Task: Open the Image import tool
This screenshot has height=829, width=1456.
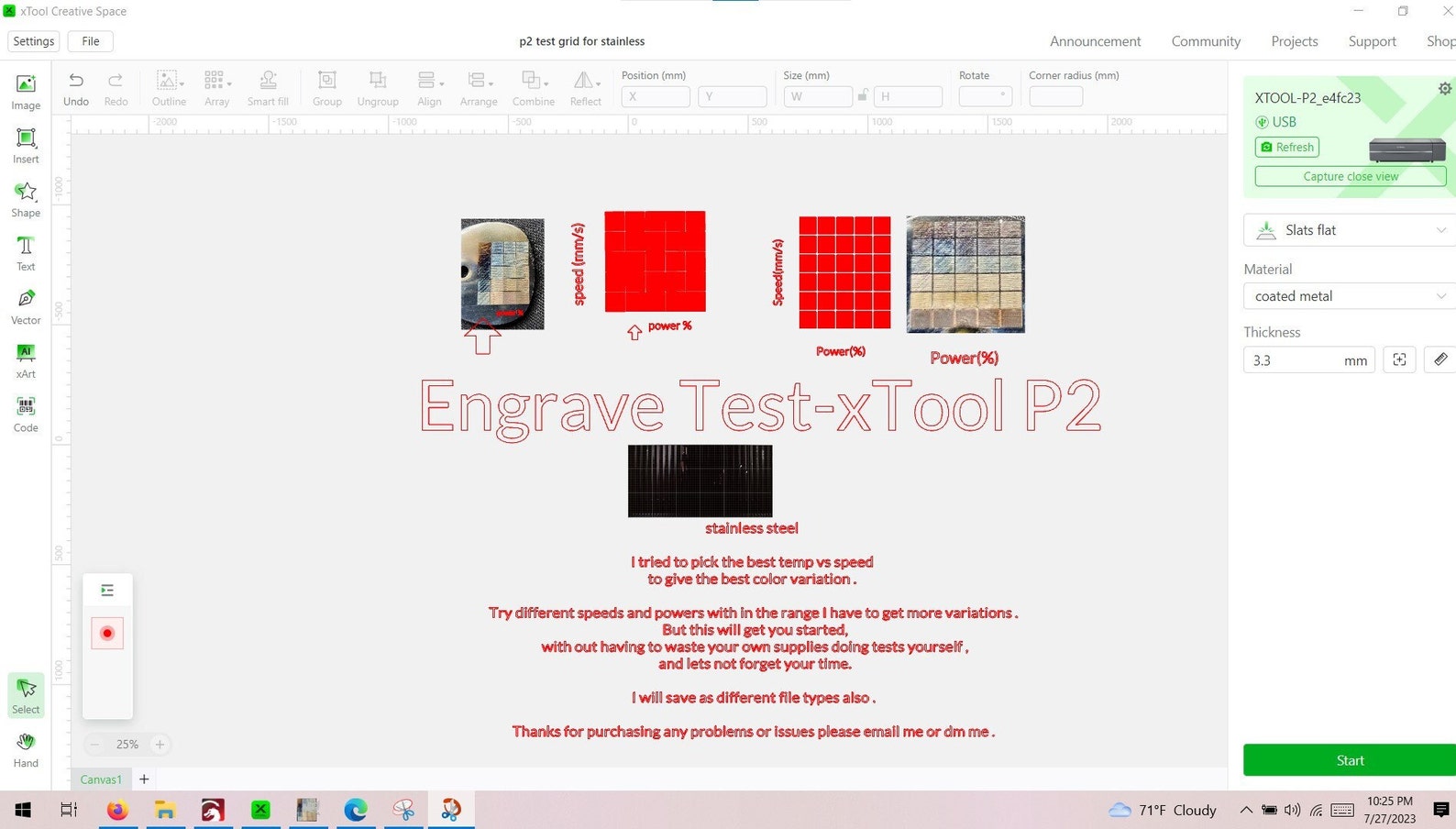Action: 26,92
